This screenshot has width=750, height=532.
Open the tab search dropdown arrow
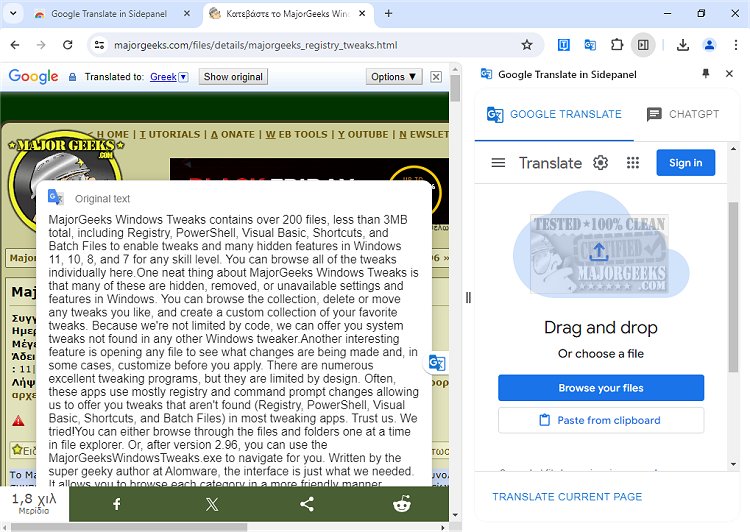coord(13,13)
